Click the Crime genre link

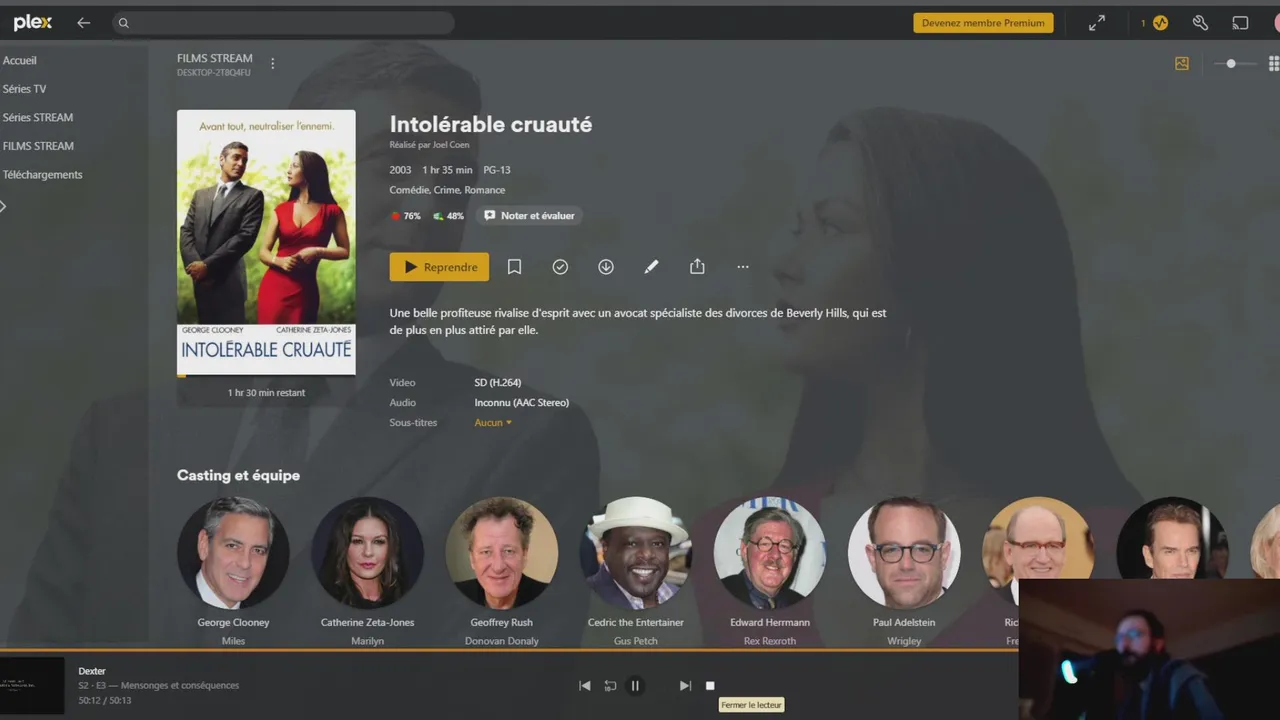(x=446, y=190)
